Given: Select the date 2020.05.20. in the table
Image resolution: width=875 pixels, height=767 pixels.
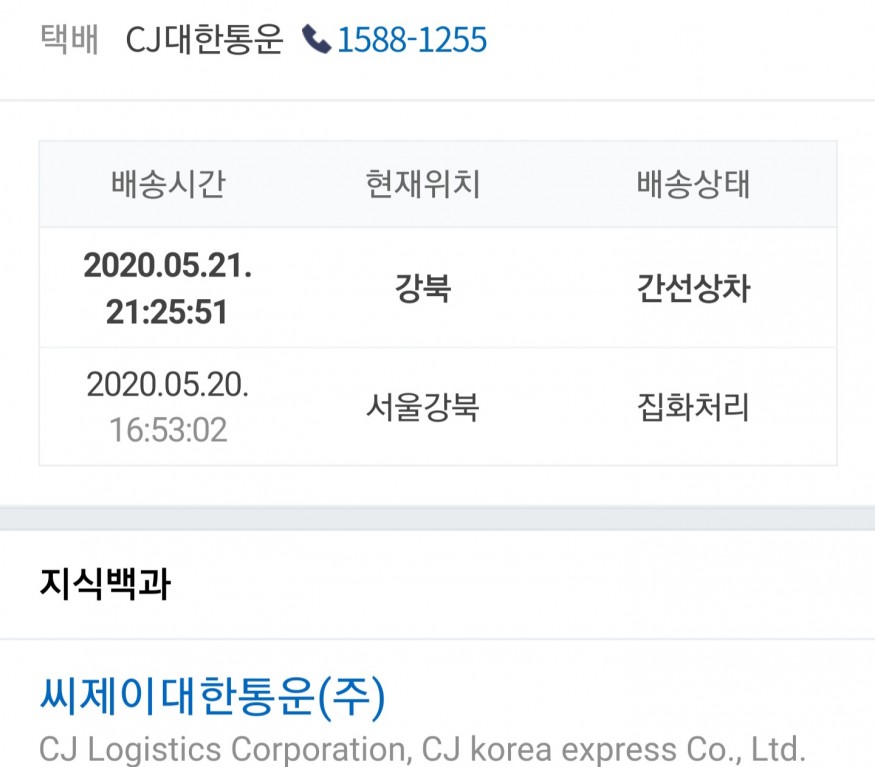Looking at the screenshot, I should pos(168,384).
